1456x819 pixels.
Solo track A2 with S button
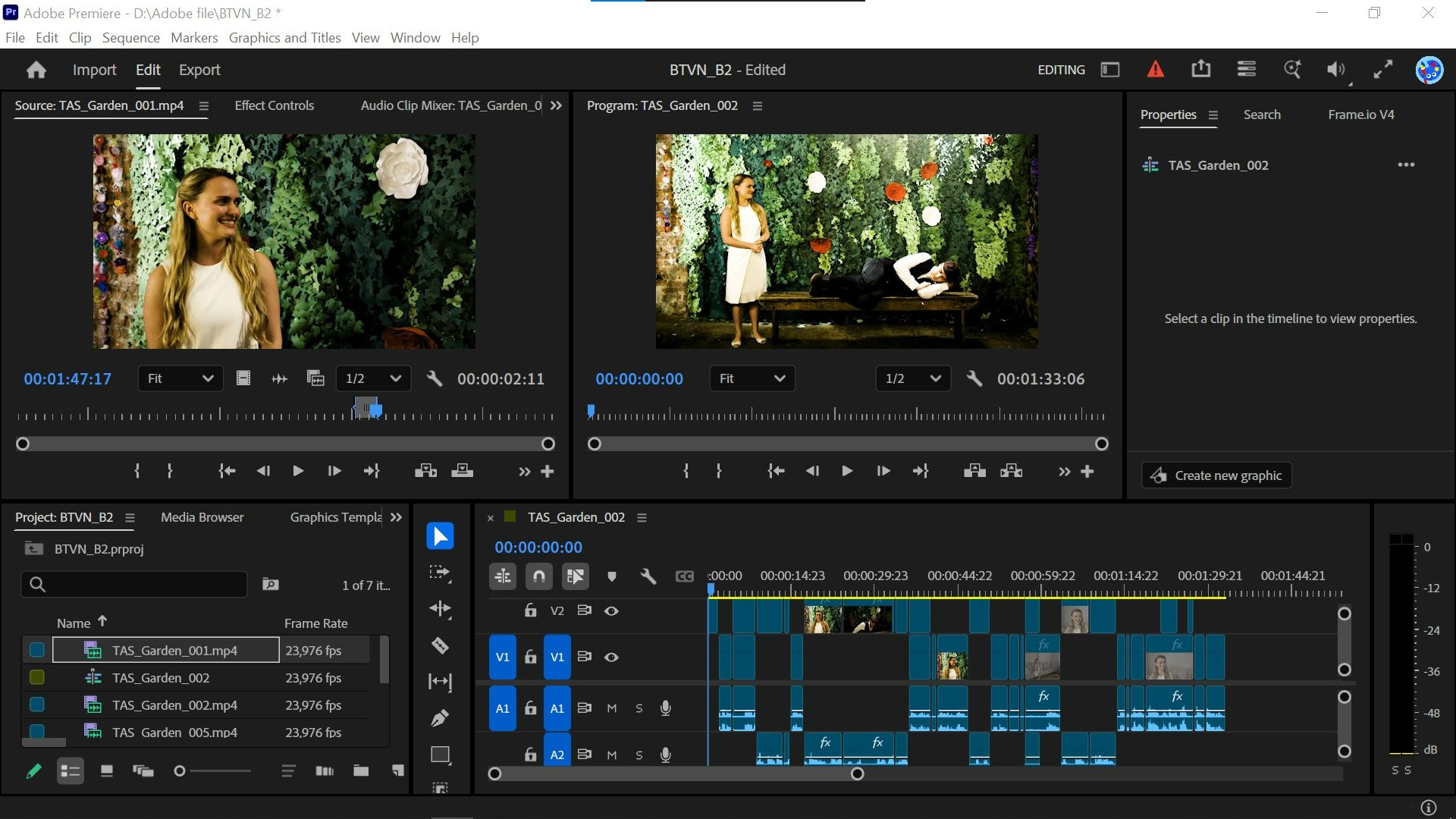(639, 755)
